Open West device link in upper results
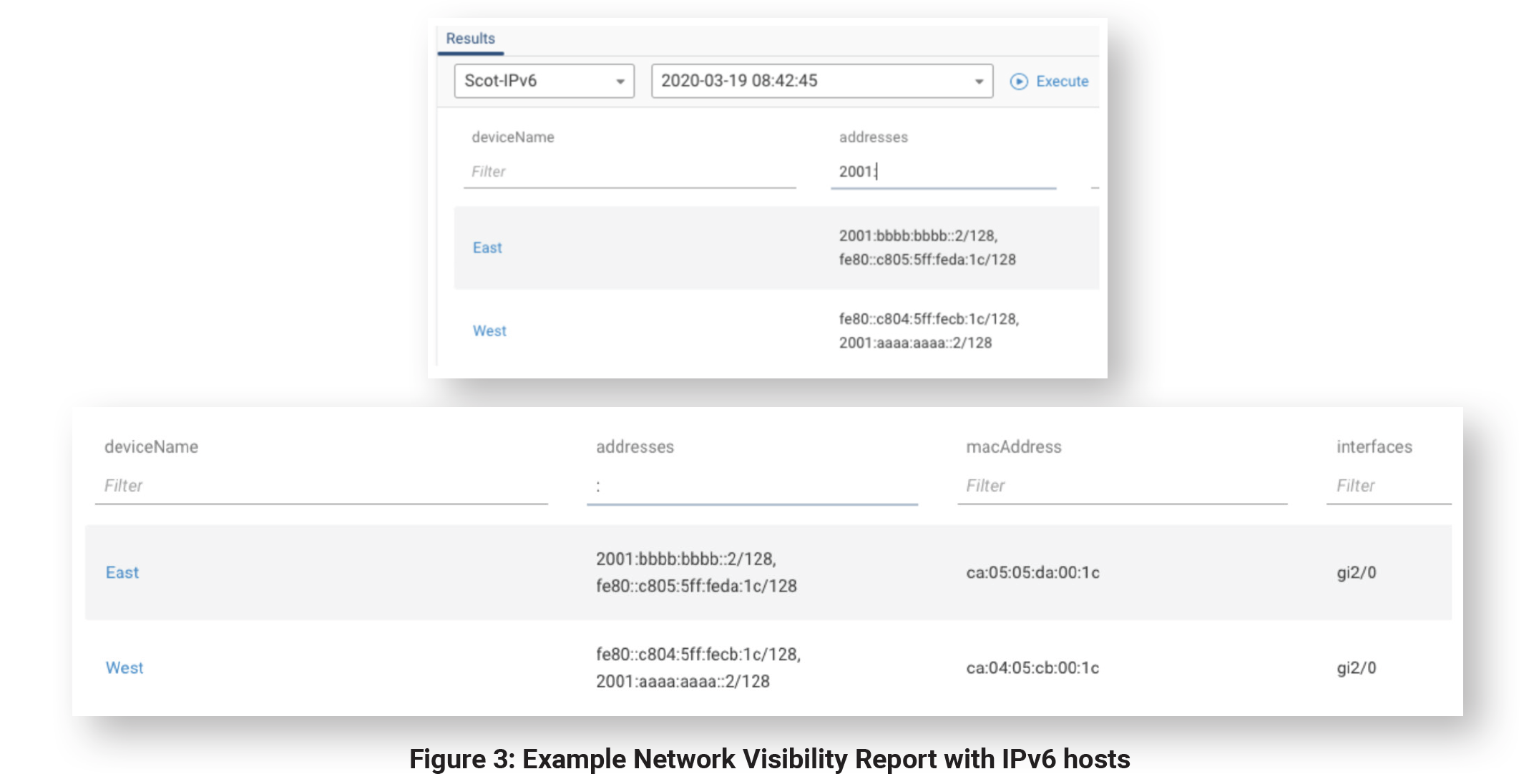This screenshot has height=784, width=1534. pyautogui.click(x=489, y=330)
